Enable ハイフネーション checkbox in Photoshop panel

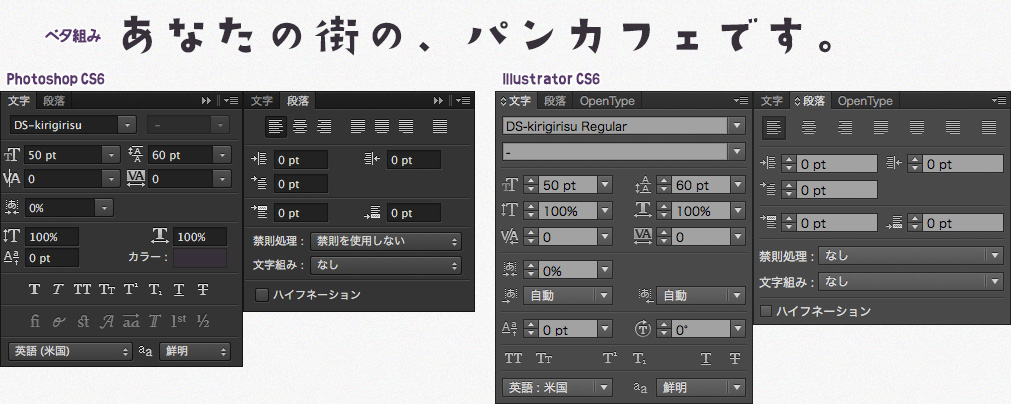262,295
